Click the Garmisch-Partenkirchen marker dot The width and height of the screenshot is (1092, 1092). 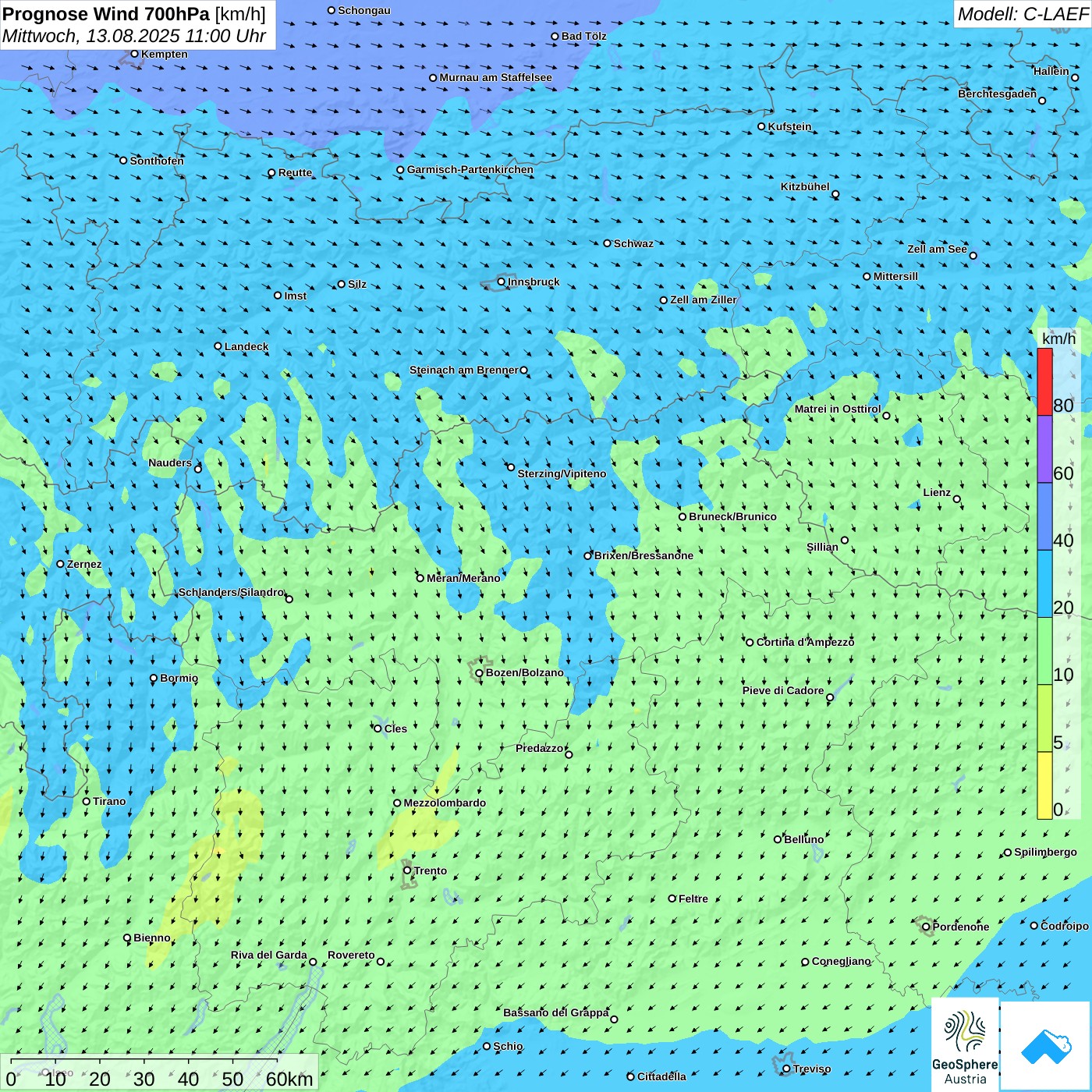pos(400,170)
